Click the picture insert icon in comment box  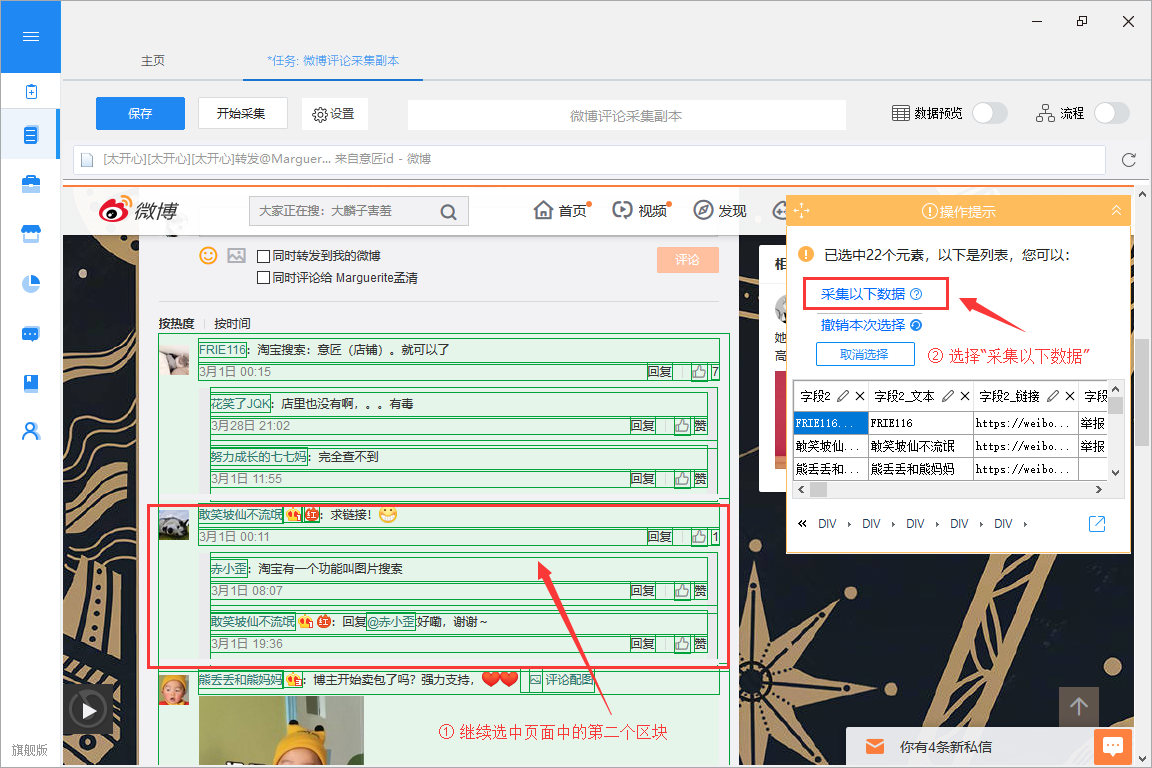point(237,256)
